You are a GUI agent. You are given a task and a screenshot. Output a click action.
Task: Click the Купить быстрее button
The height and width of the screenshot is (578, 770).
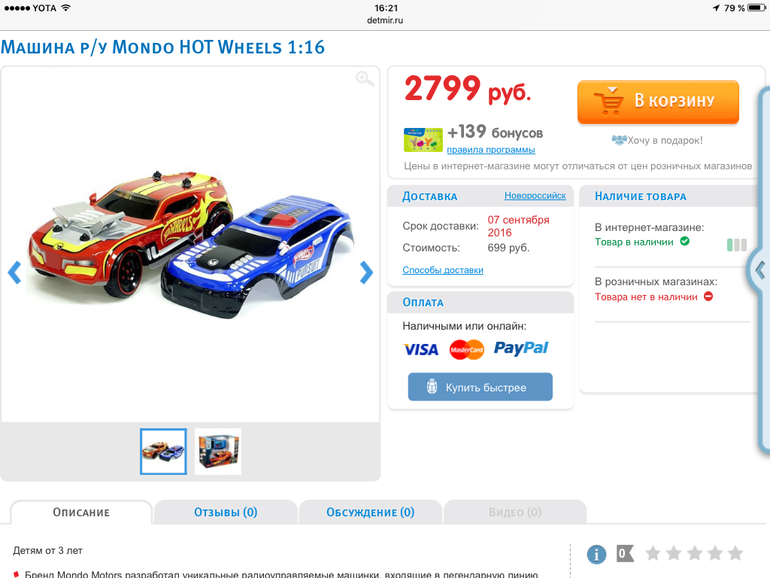coord(480,387)
